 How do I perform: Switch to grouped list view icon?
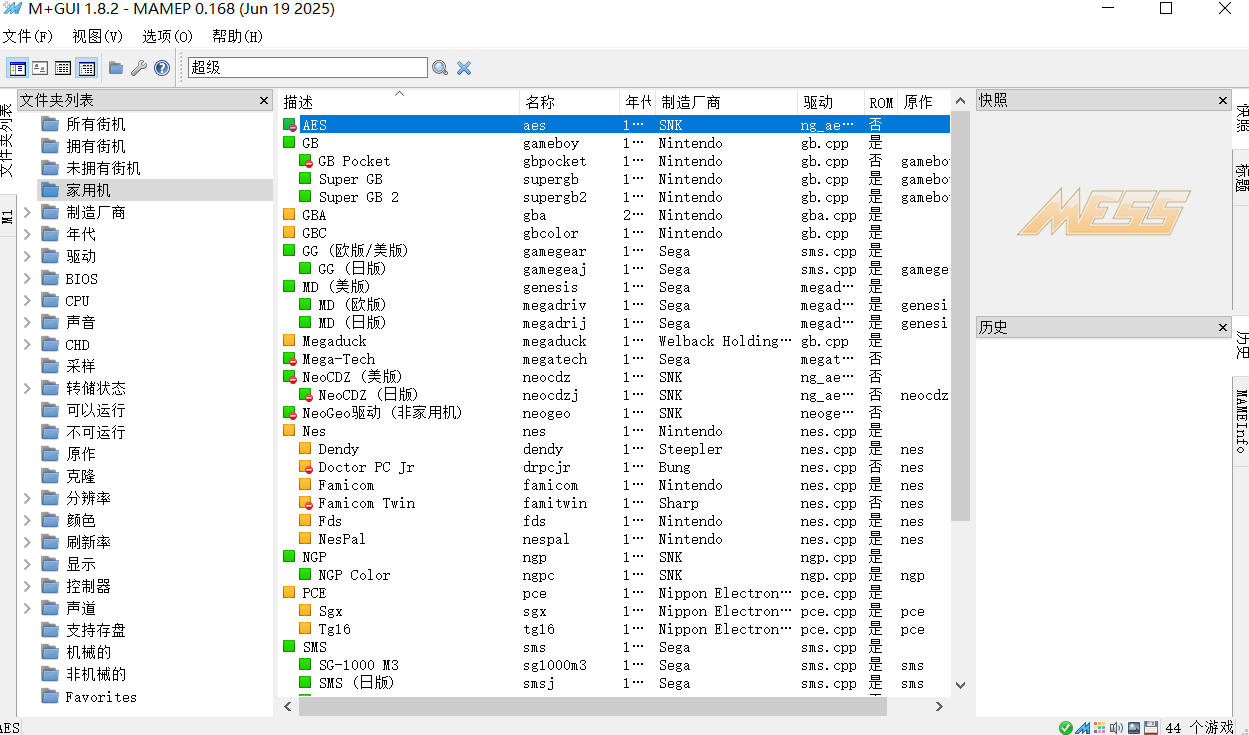click(86, 68)
